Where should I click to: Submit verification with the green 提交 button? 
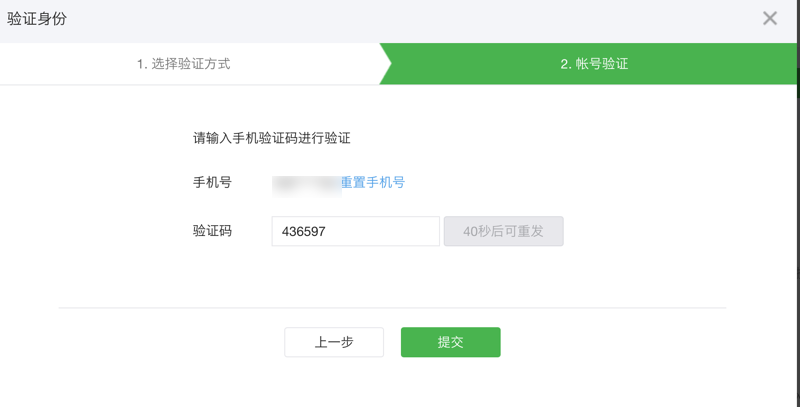click(x=450, y=342)
